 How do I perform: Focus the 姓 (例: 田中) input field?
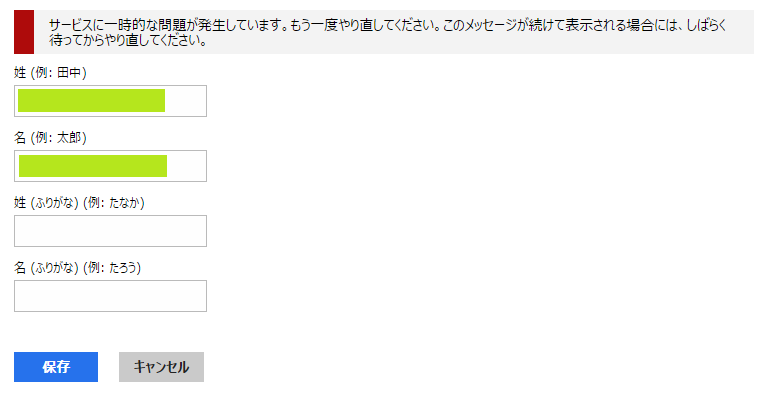[x=111, y=101]
